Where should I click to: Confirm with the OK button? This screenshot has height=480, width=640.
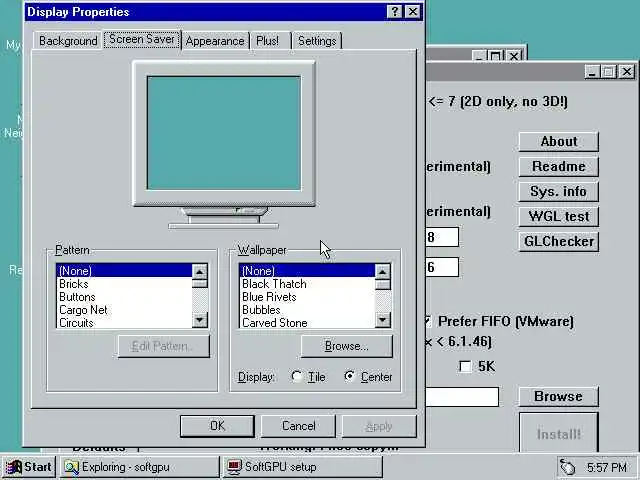[217, 426]
